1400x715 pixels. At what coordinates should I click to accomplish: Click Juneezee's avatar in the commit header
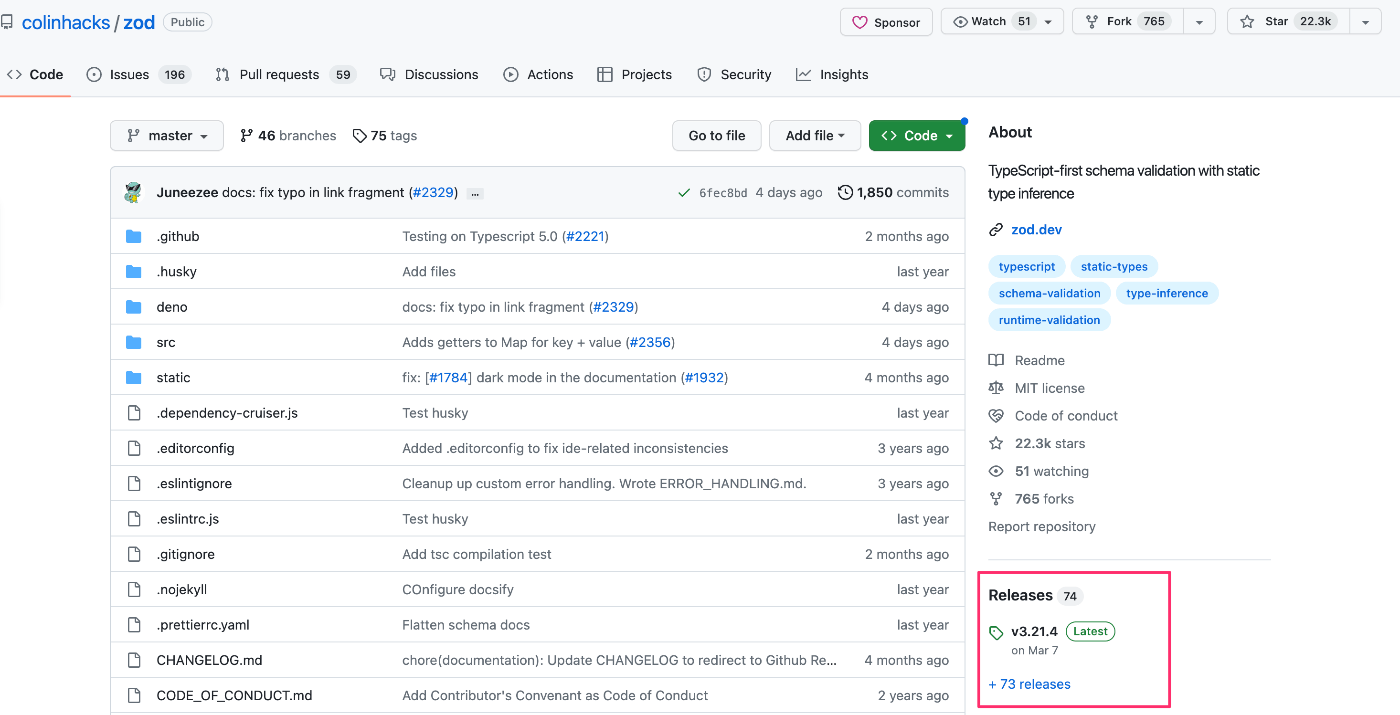coord(134,192)
